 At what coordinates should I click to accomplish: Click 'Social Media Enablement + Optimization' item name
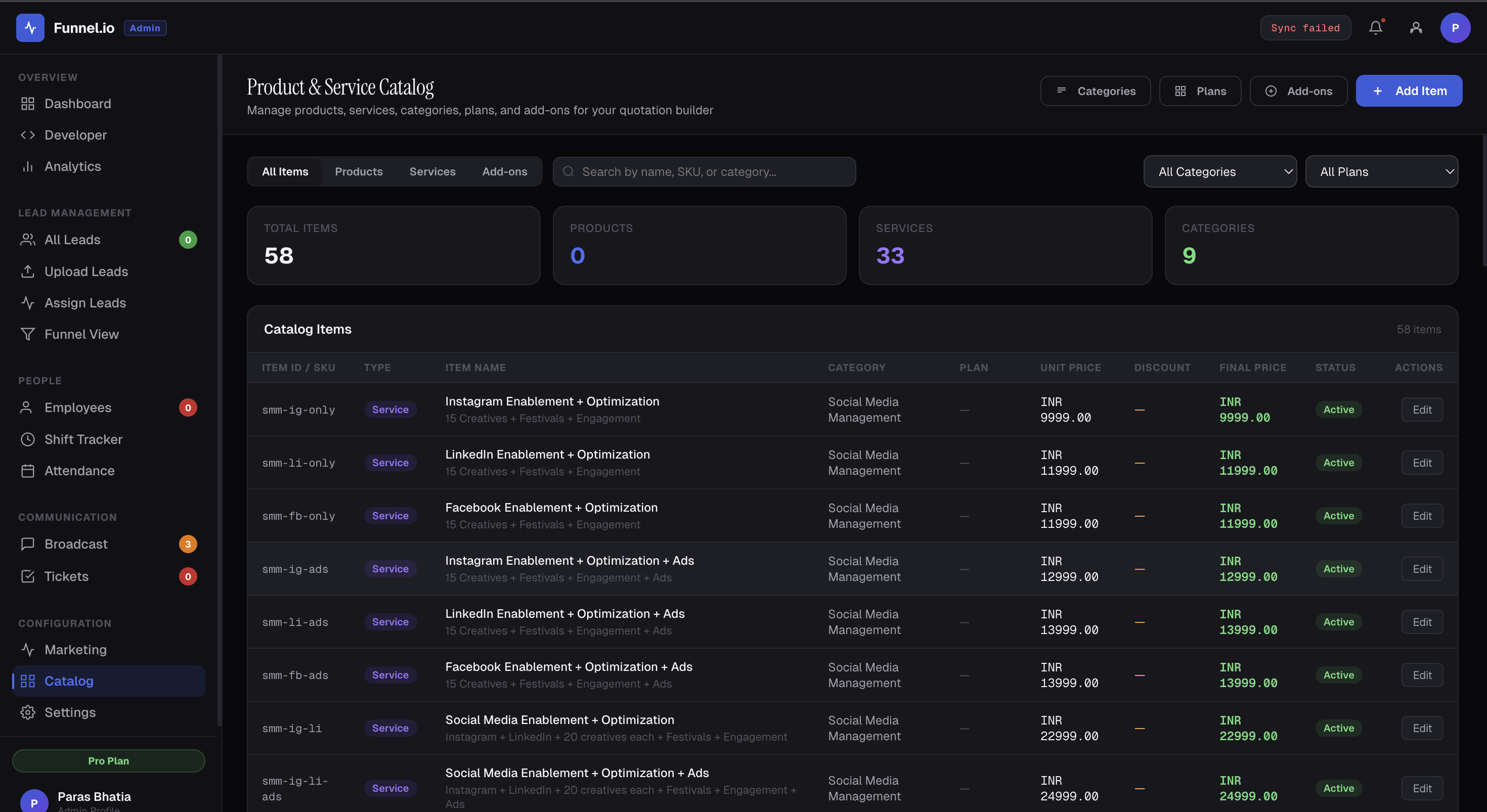tap(559, 719)
